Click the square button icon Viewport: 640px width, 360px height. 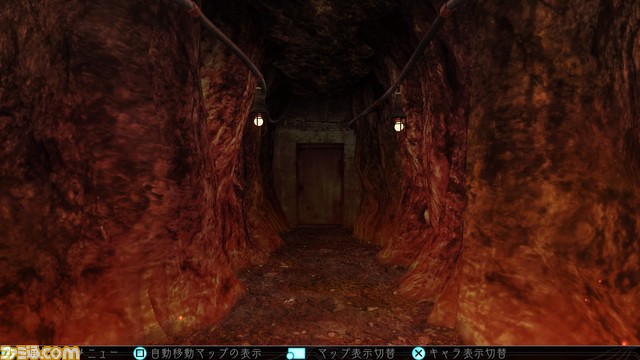pos(140,353)
